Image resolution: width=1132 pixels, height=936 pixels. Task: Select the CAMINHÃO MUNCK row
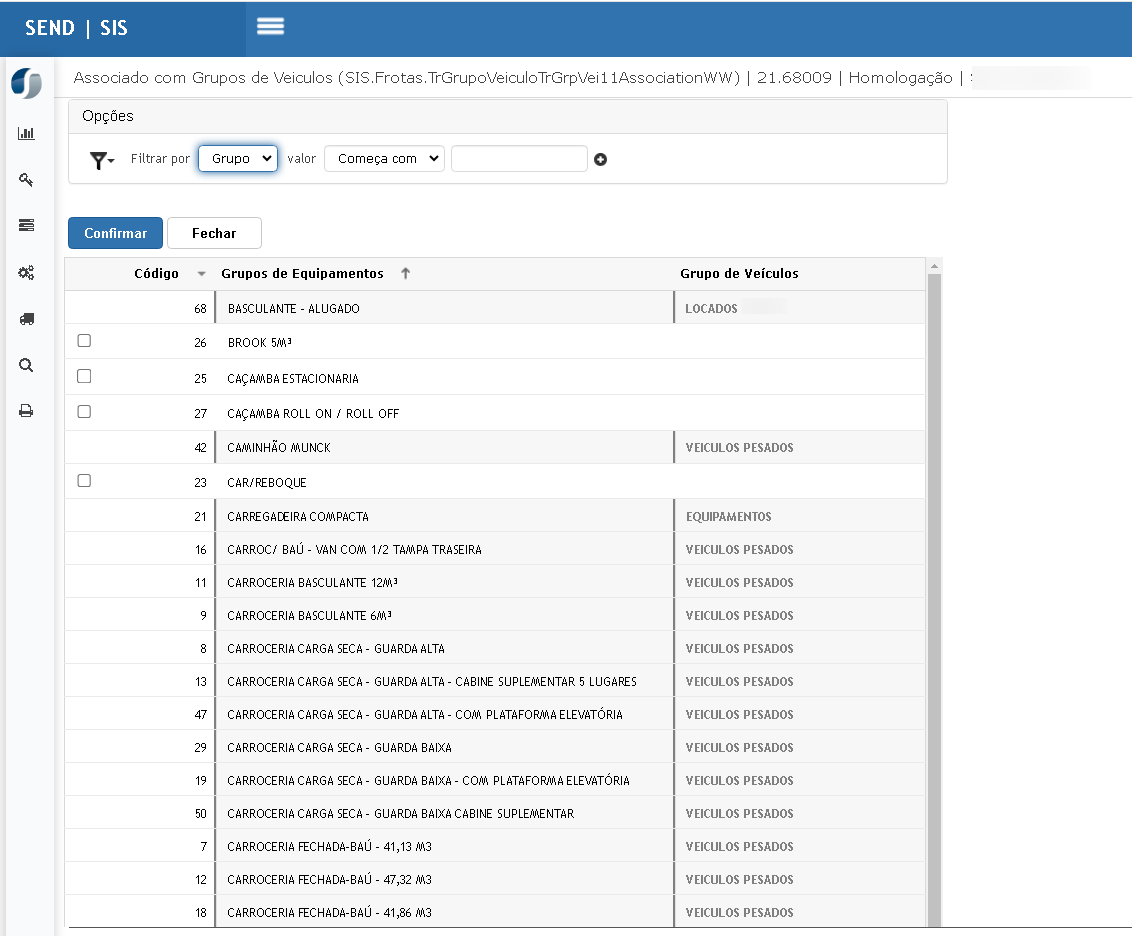(x=495, y=447)
